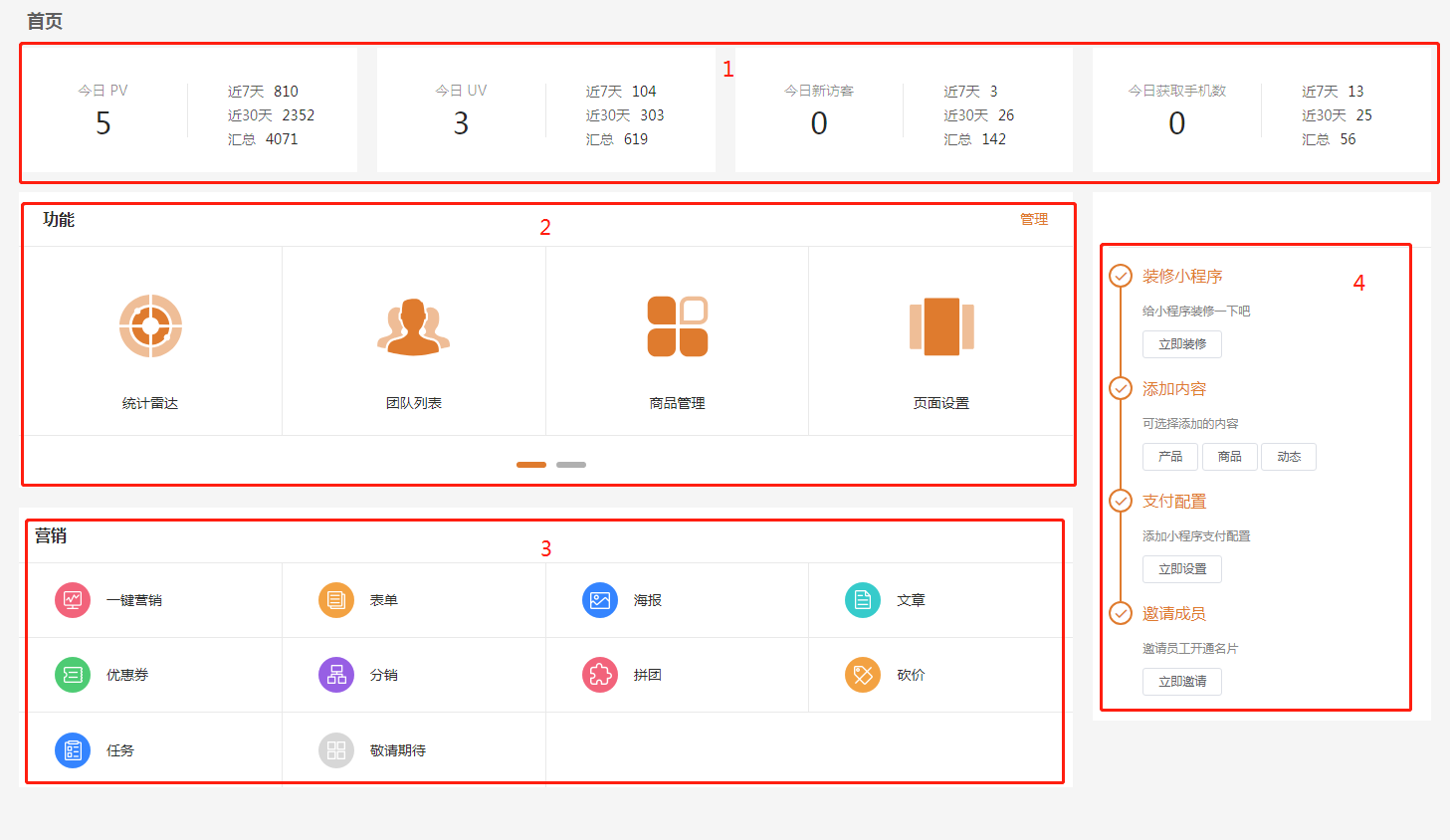Open the 页面设置 page icon

(x=940, y=326)
